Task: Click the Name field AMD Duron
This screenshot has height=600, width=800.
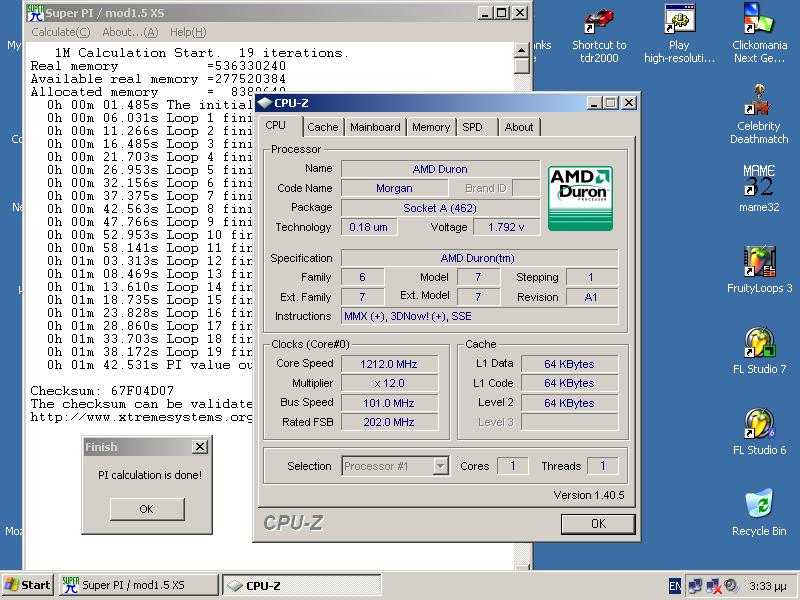Action: [440, 169]
